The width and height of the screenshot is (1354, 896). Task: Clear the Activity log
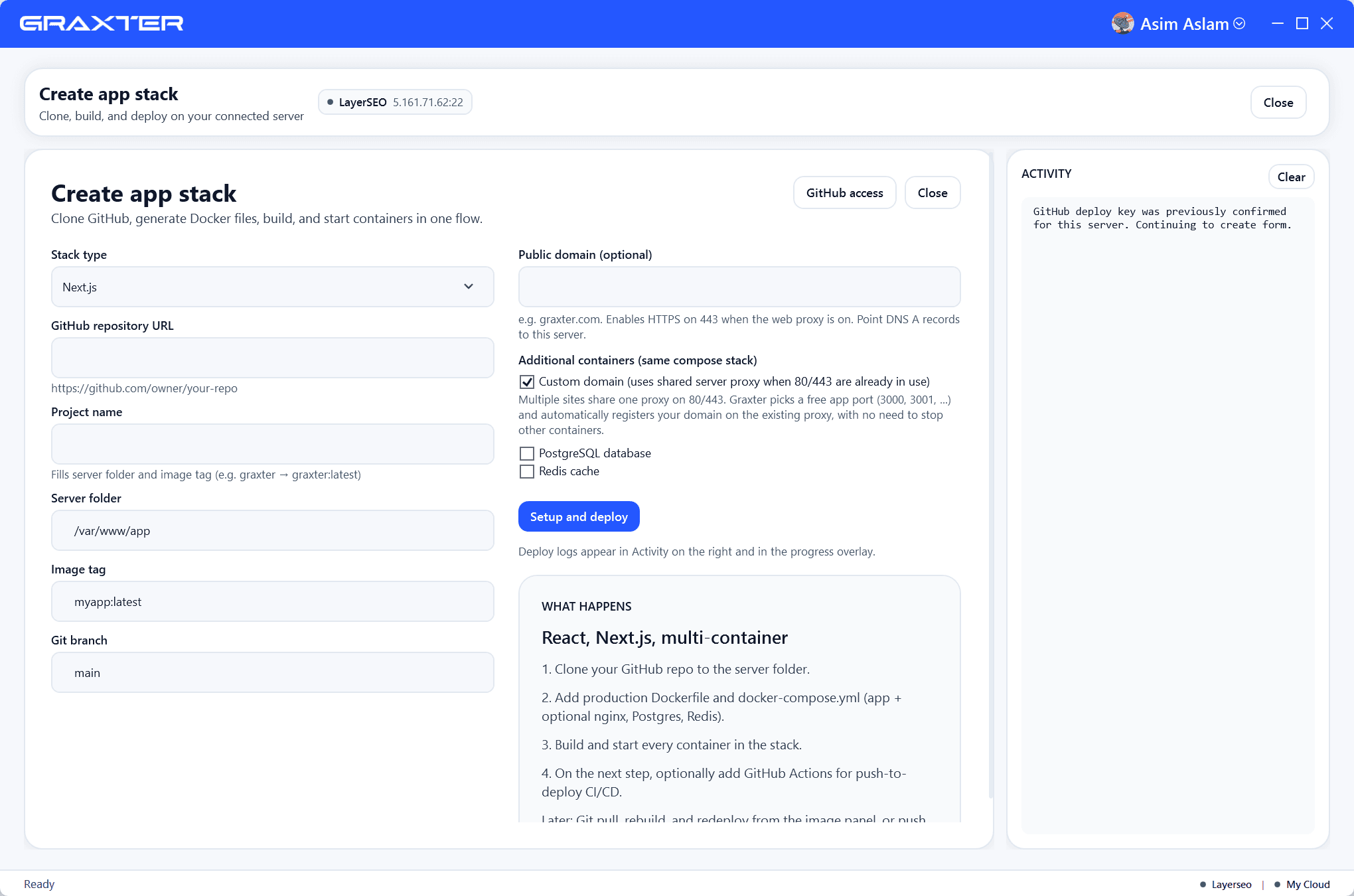[1291, 177]
